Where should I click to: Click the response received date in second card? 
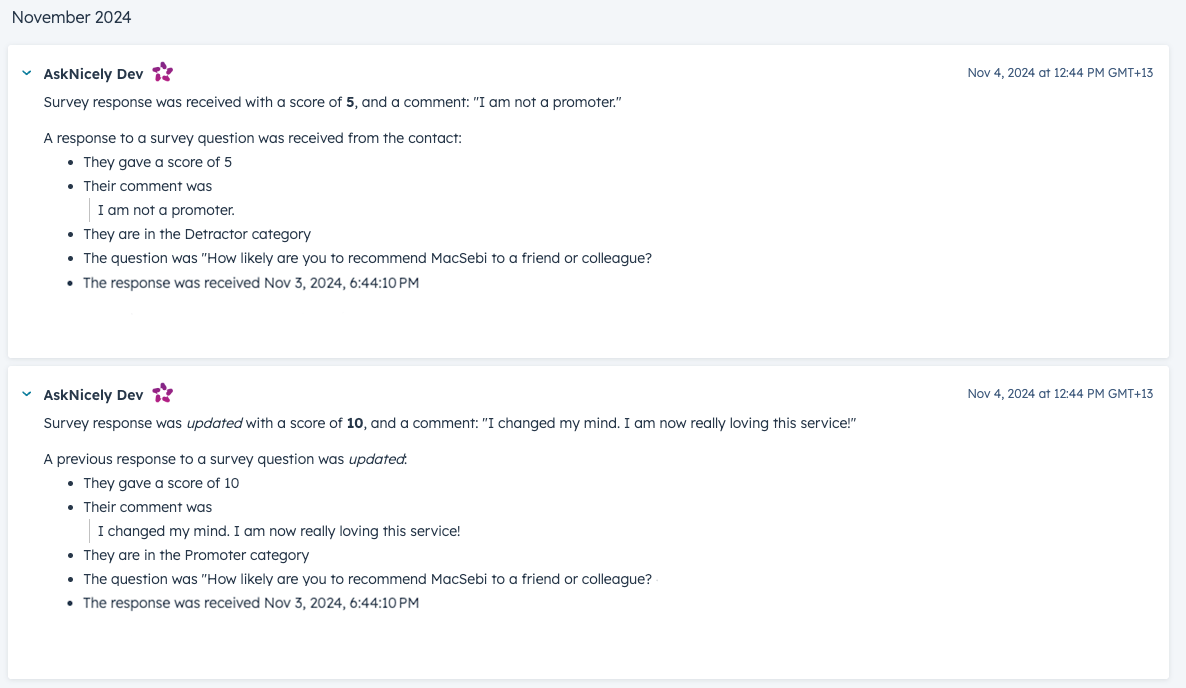251,603
